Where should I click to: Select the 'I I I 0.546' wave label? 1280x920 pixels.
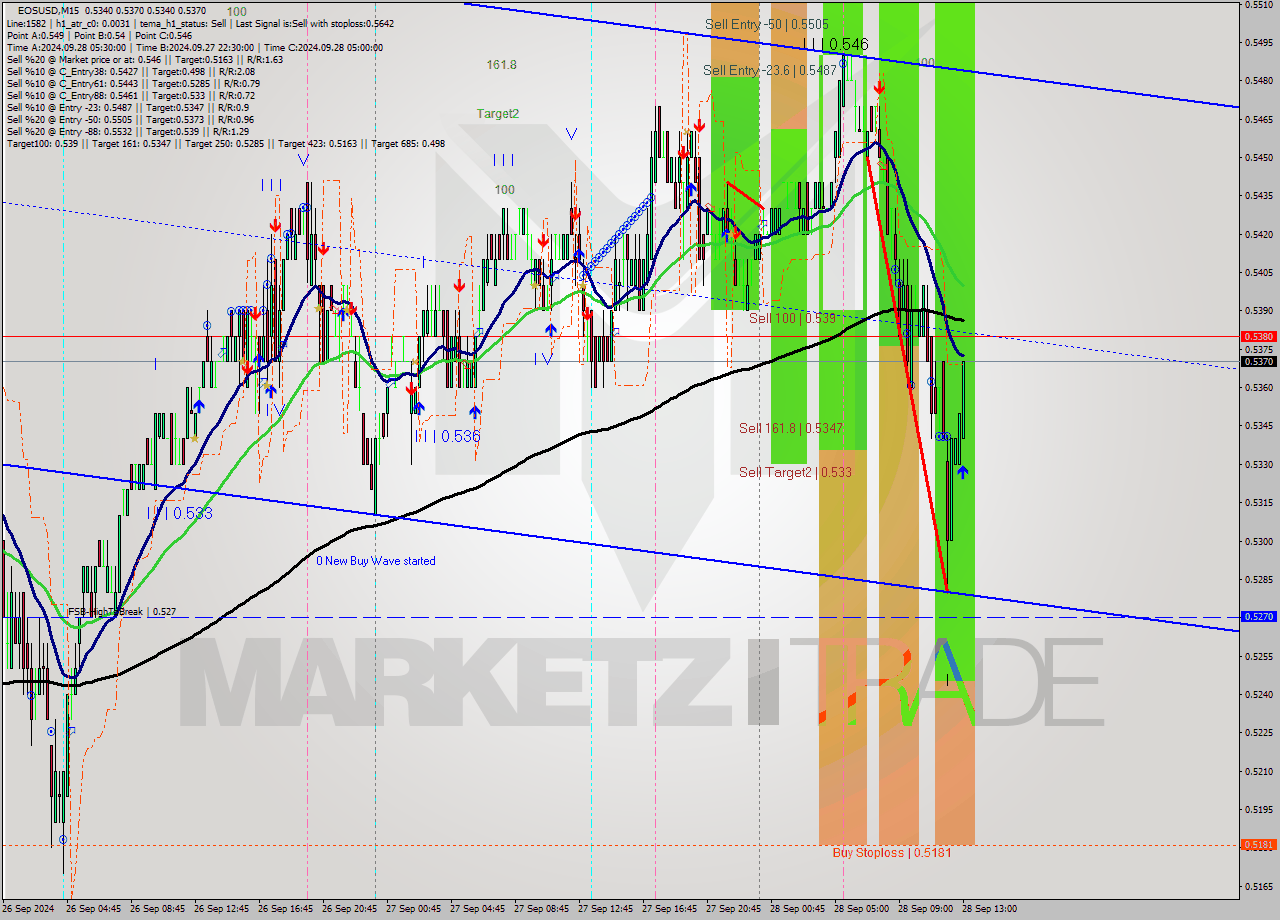837,44
